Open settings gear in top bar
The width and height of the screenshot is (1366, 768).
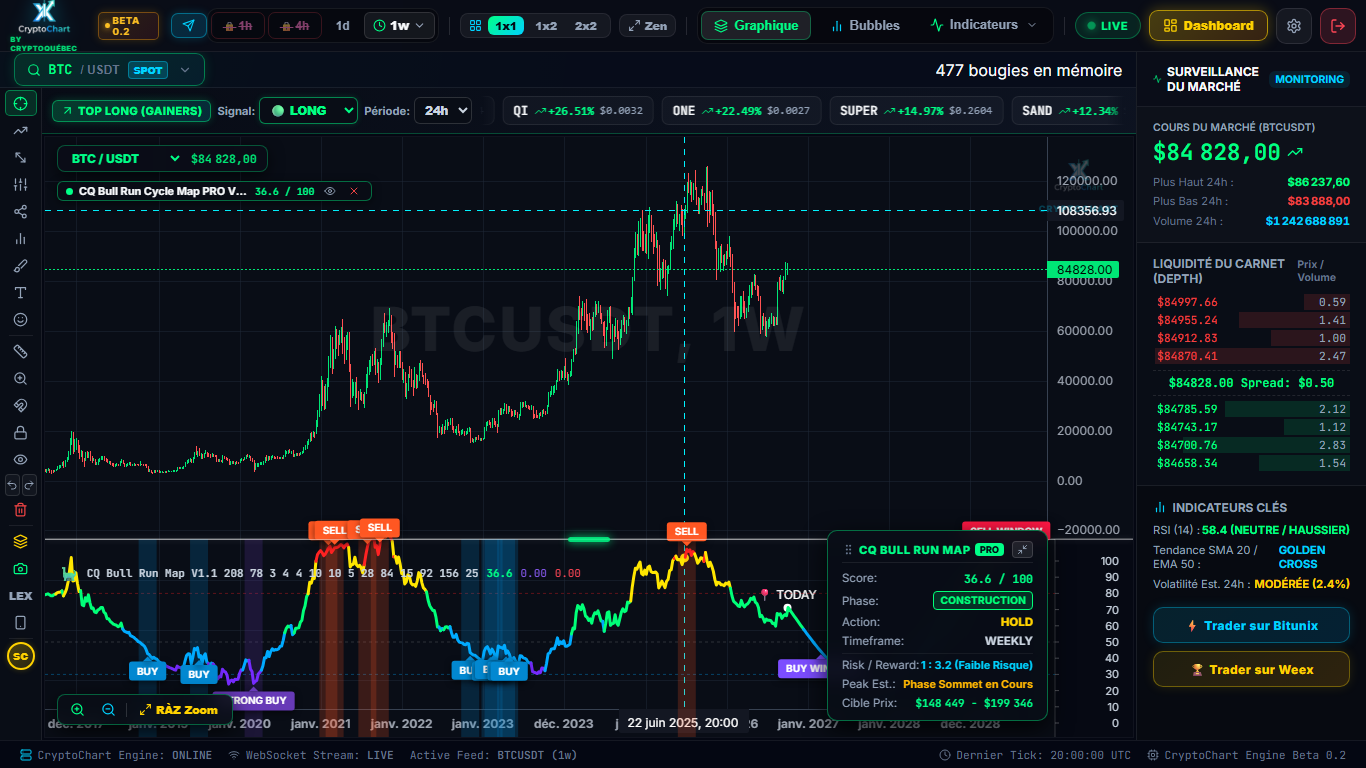(x=1294, y=25)
